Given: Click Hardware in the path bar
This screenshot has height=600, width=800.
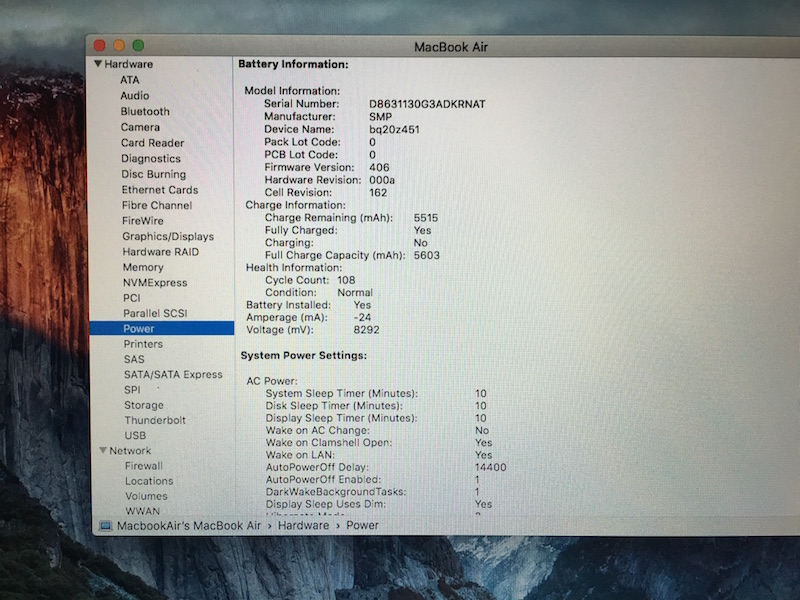Looking at the screenshot, I should click(x=303, y=525).
